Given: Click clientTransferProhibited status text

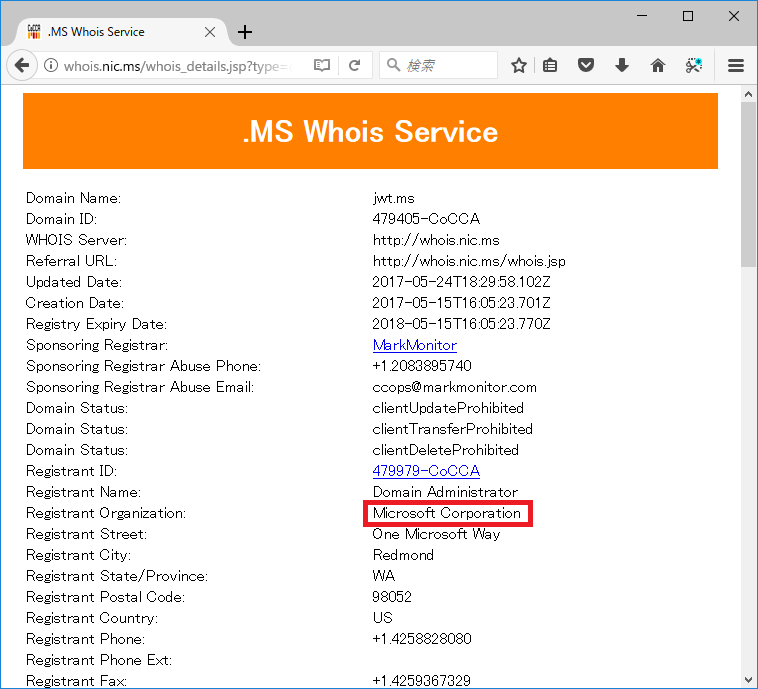Looking at the screenshot, I should [452, 429].
